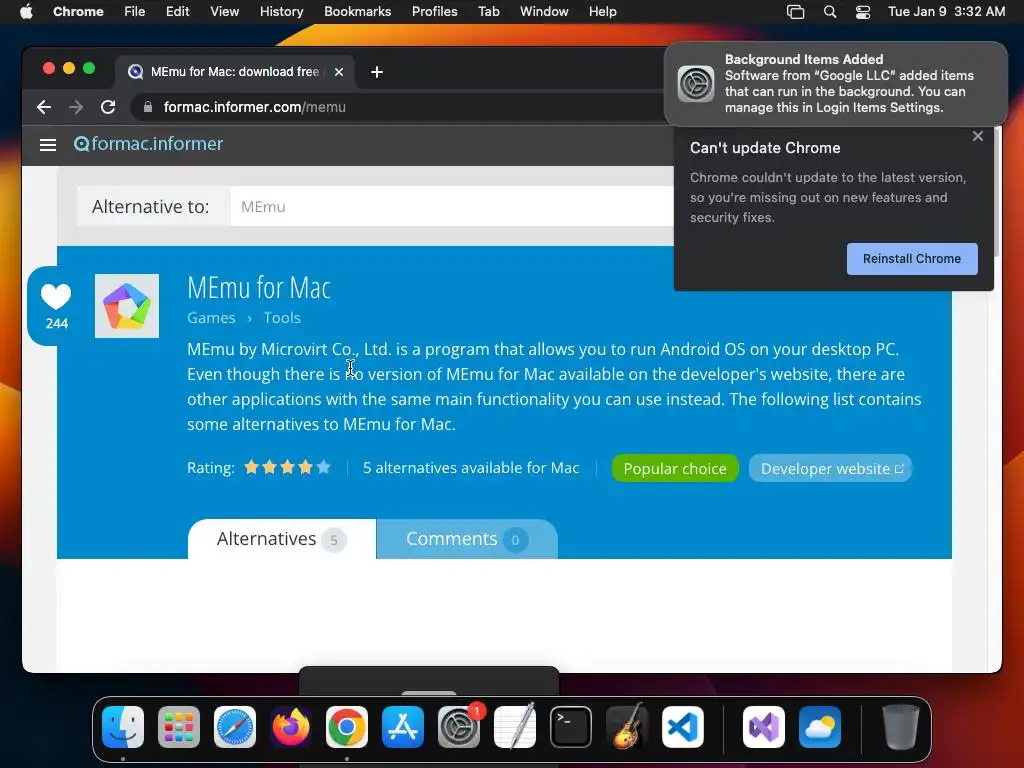This screenshot has height=768, width=1024.
Task: Switch to the Alternatives tab
Action: [x=281, y=539]
